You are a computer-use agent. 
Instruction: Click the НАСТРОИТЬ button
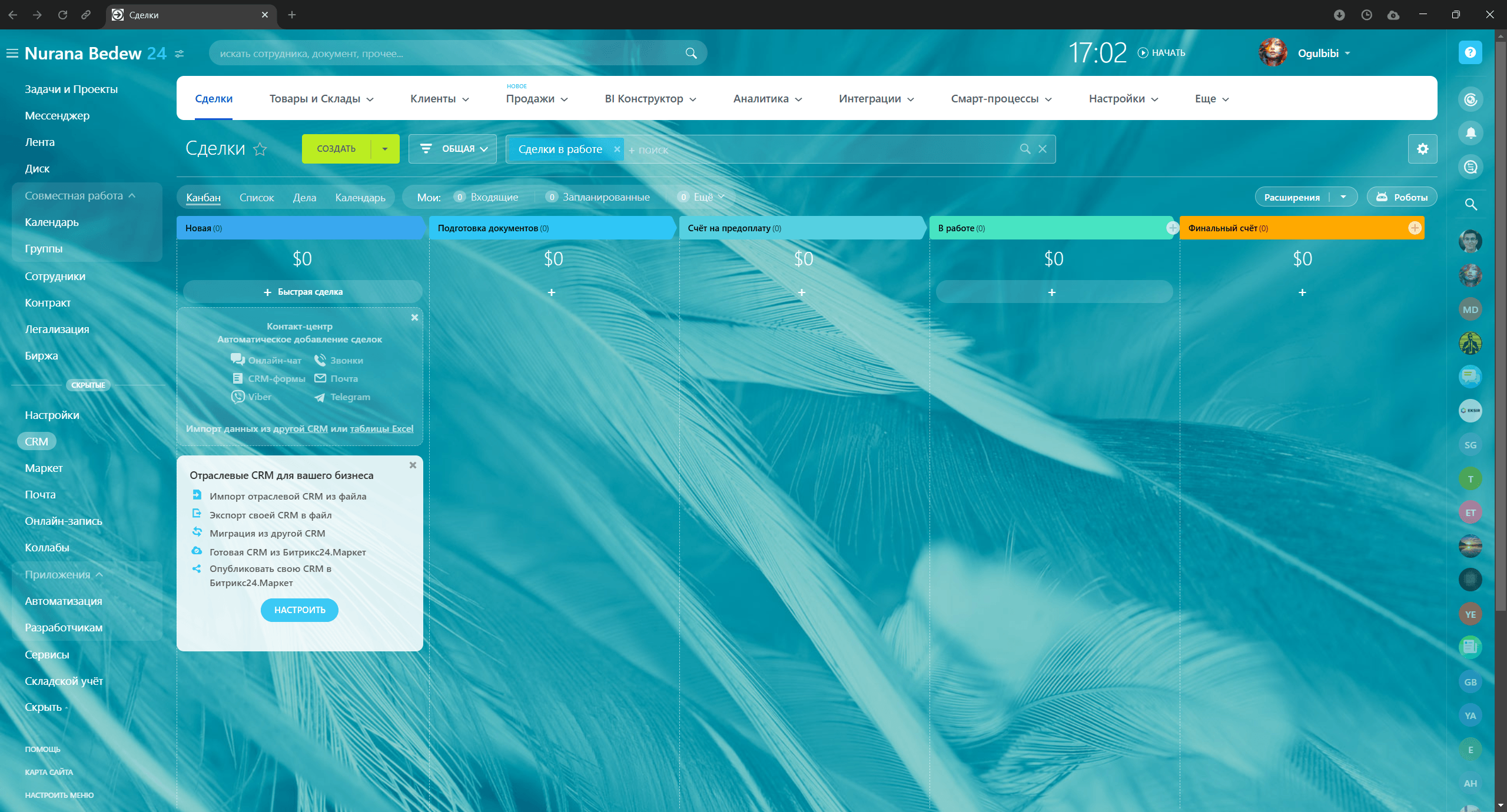300,610
